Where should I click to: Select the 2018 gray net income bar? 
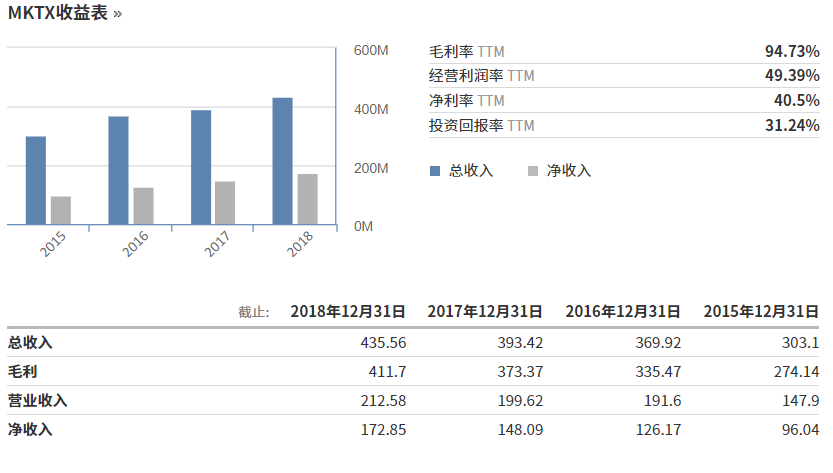(x=308, y=199)
